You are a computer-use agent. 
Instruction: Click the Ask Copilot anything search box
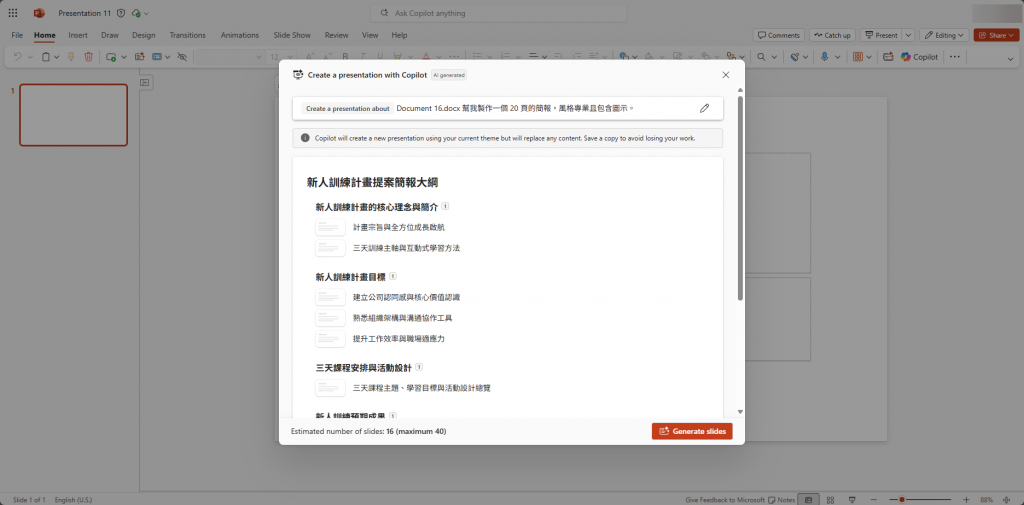coord(498,13)
